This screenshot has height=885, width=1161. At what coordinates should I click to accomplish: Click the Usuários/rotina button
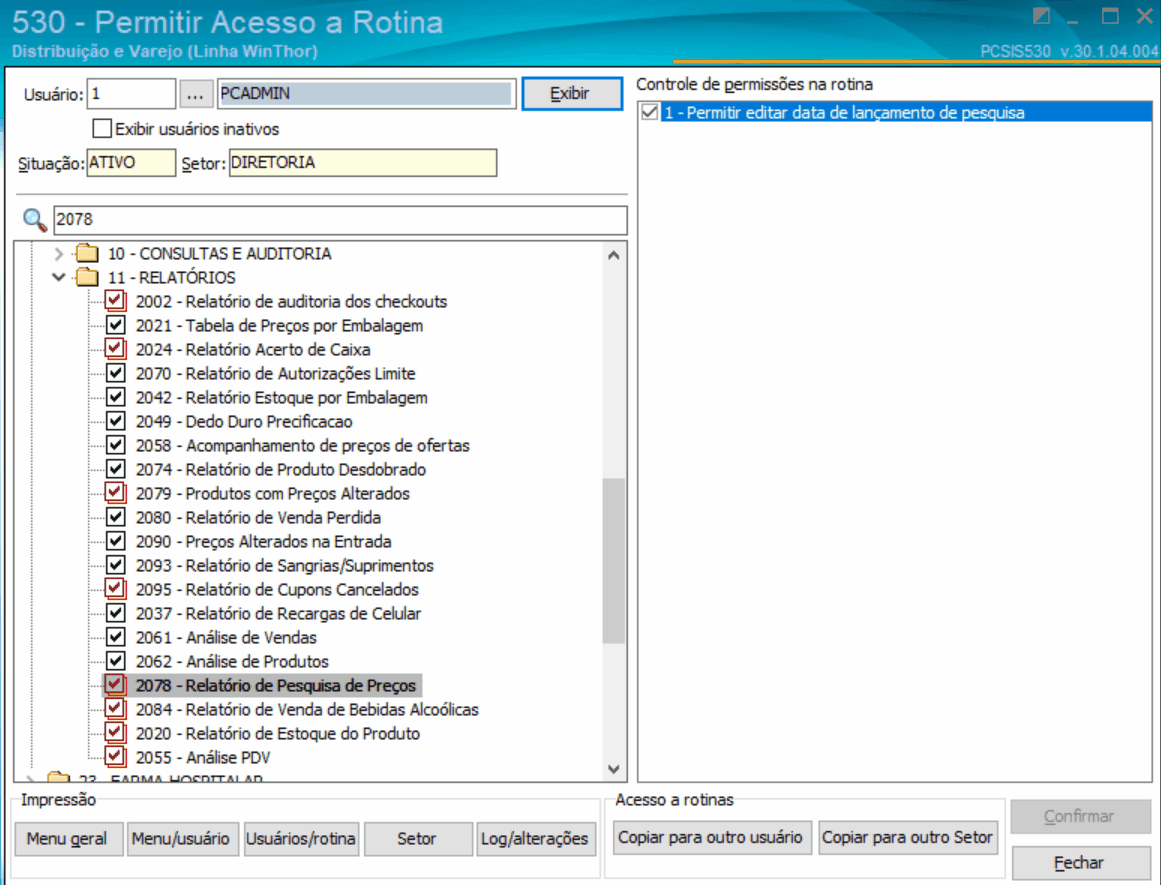301,839
